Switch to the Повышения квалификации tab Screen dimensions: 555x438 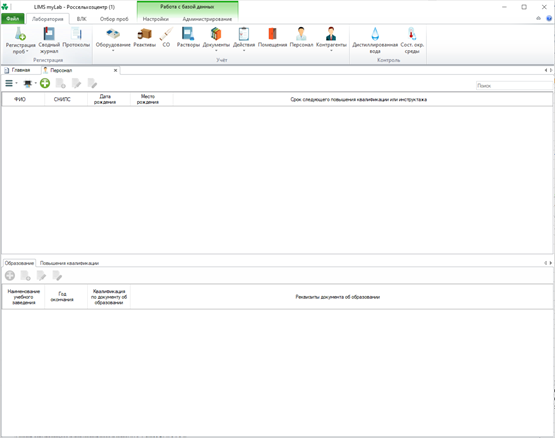tap(69, 263)
